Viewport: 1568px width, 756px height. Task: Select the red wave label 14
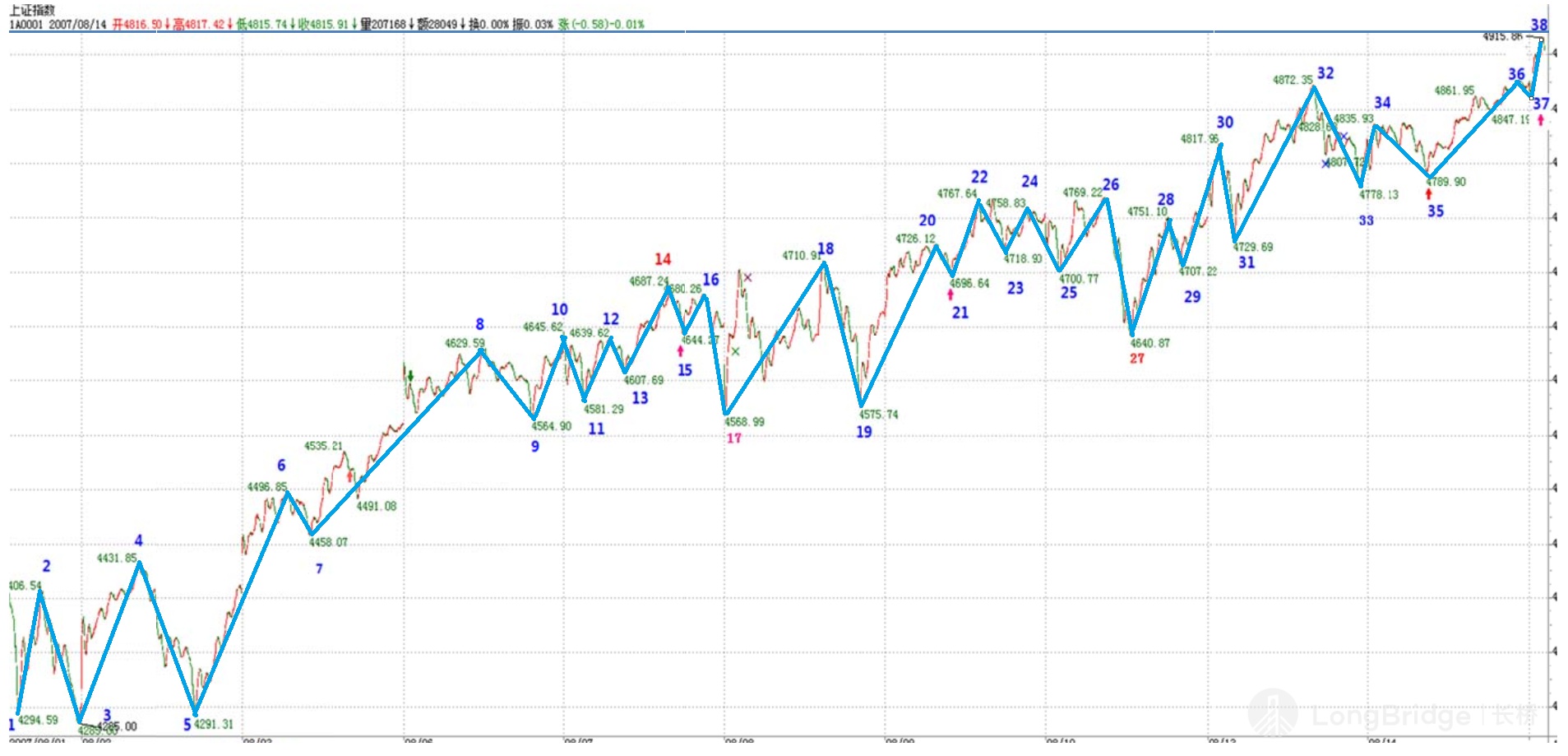663,259
